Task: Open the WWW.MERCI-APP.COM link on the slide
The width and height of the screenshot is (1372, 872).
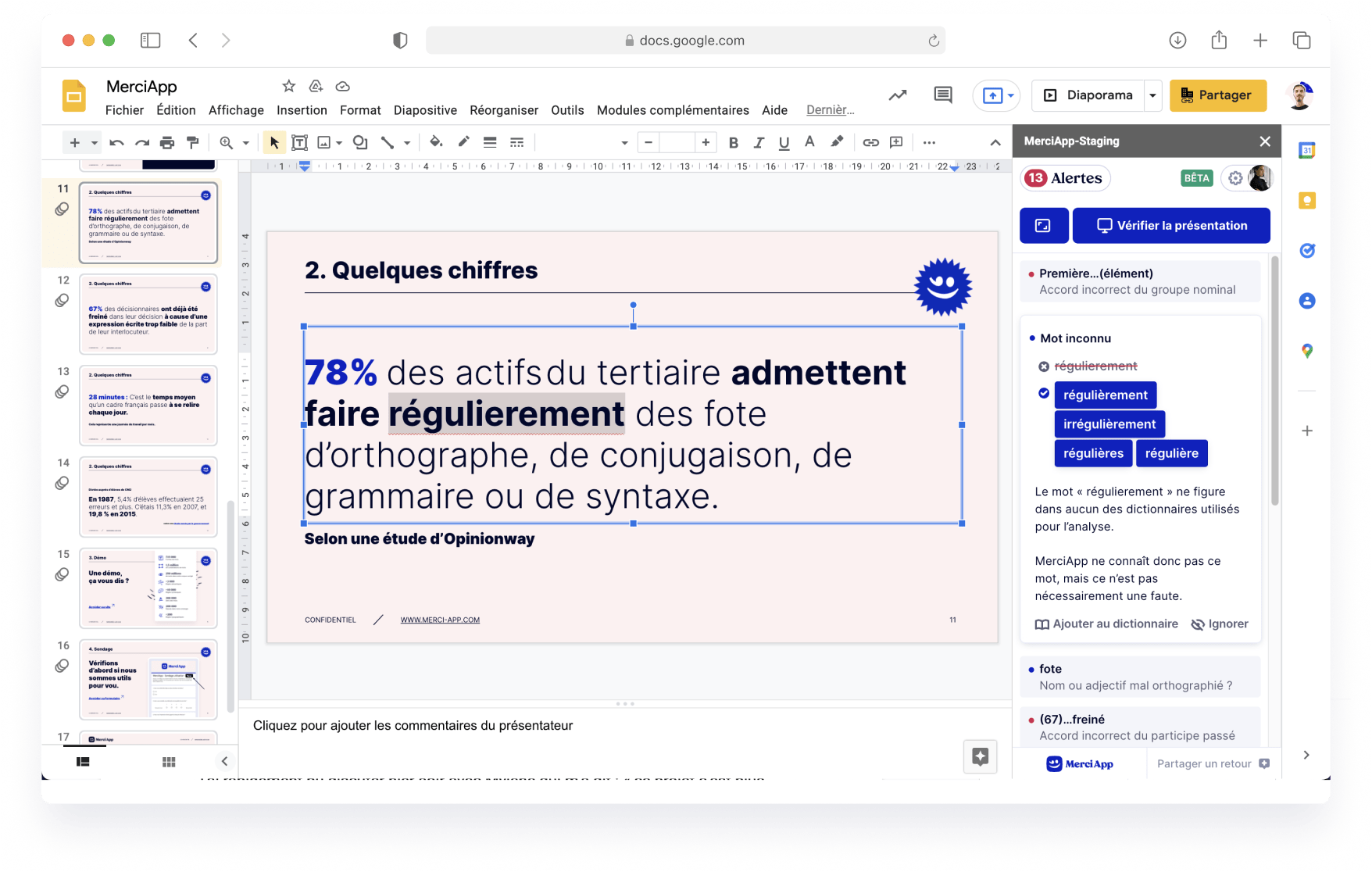Action: [x=440, y=619]
